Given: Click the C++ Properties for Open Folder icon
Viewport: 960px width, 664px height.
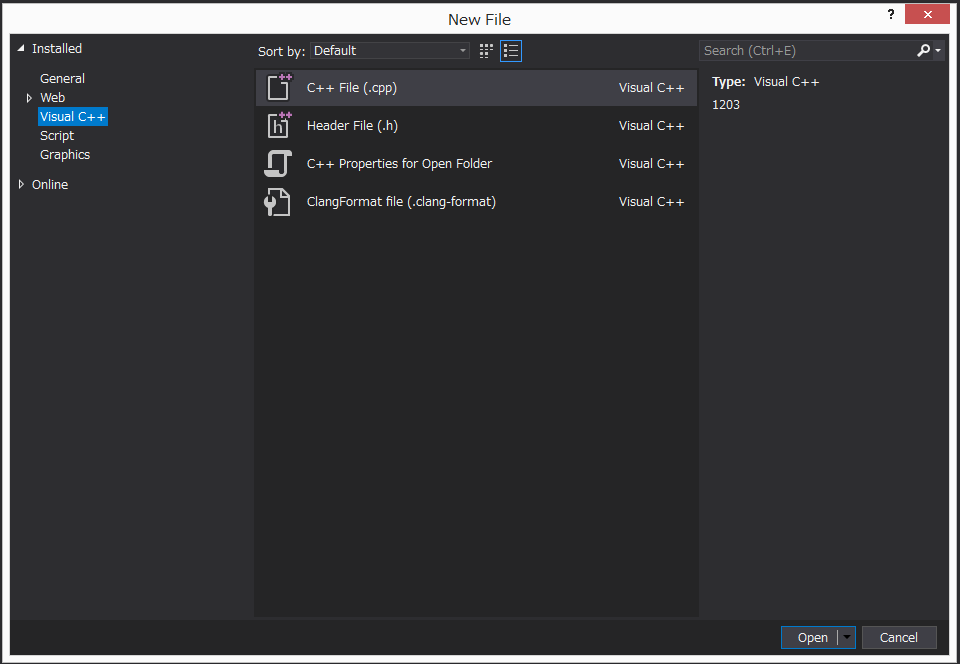Looking at the screenshot, I should [278, 163].
